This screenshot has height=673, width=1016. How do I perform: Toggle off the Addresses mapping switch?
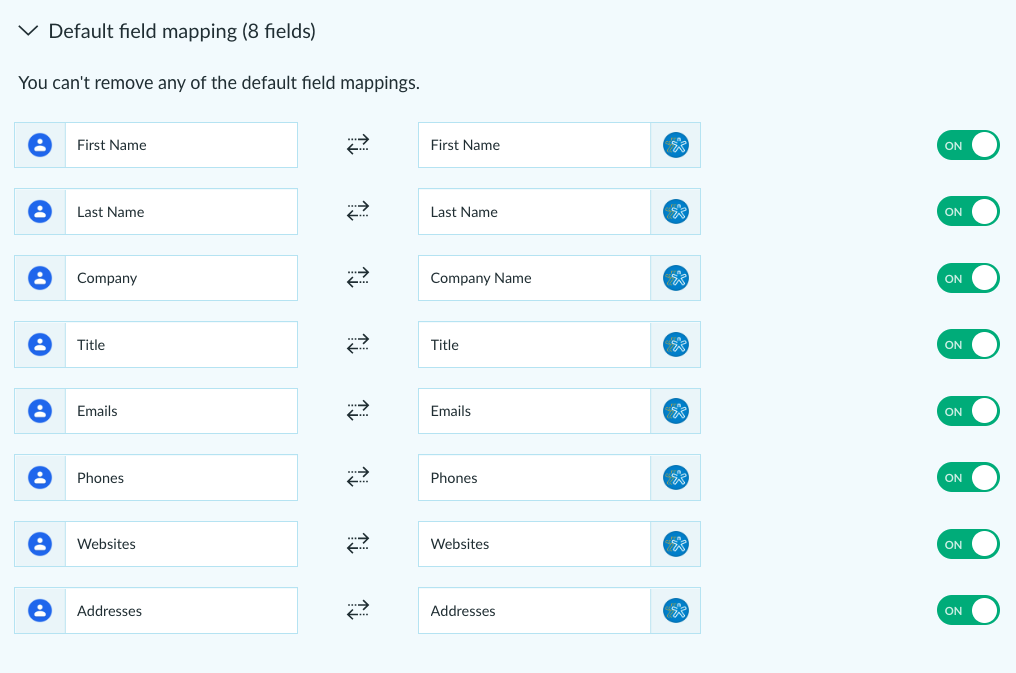point(968,610)
